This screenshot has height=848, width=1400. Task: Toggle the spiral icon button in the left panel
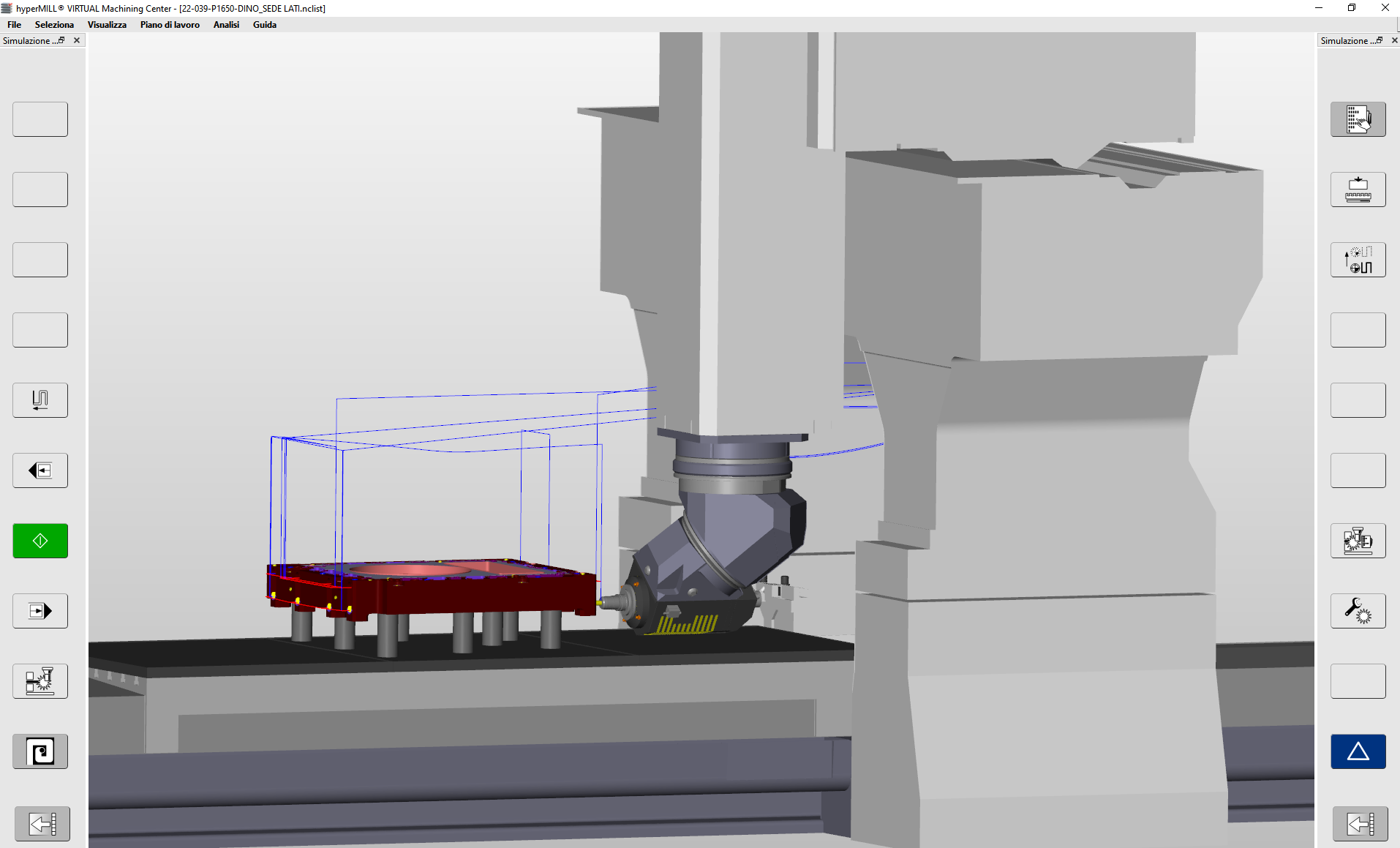click(40, 751)
